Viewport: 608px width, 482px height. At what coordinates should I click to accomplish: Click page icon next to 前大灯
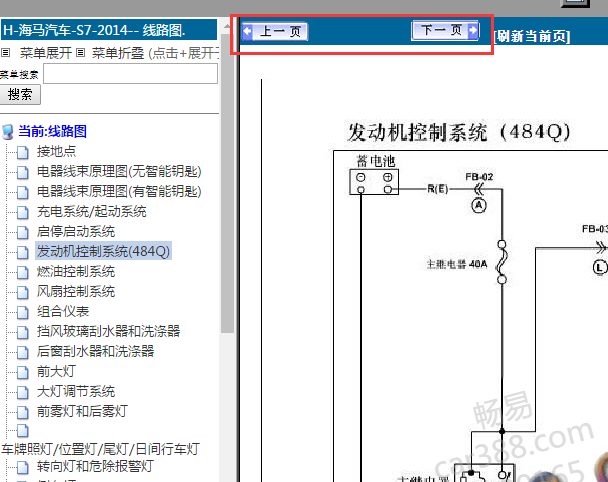tap(23, 373)
